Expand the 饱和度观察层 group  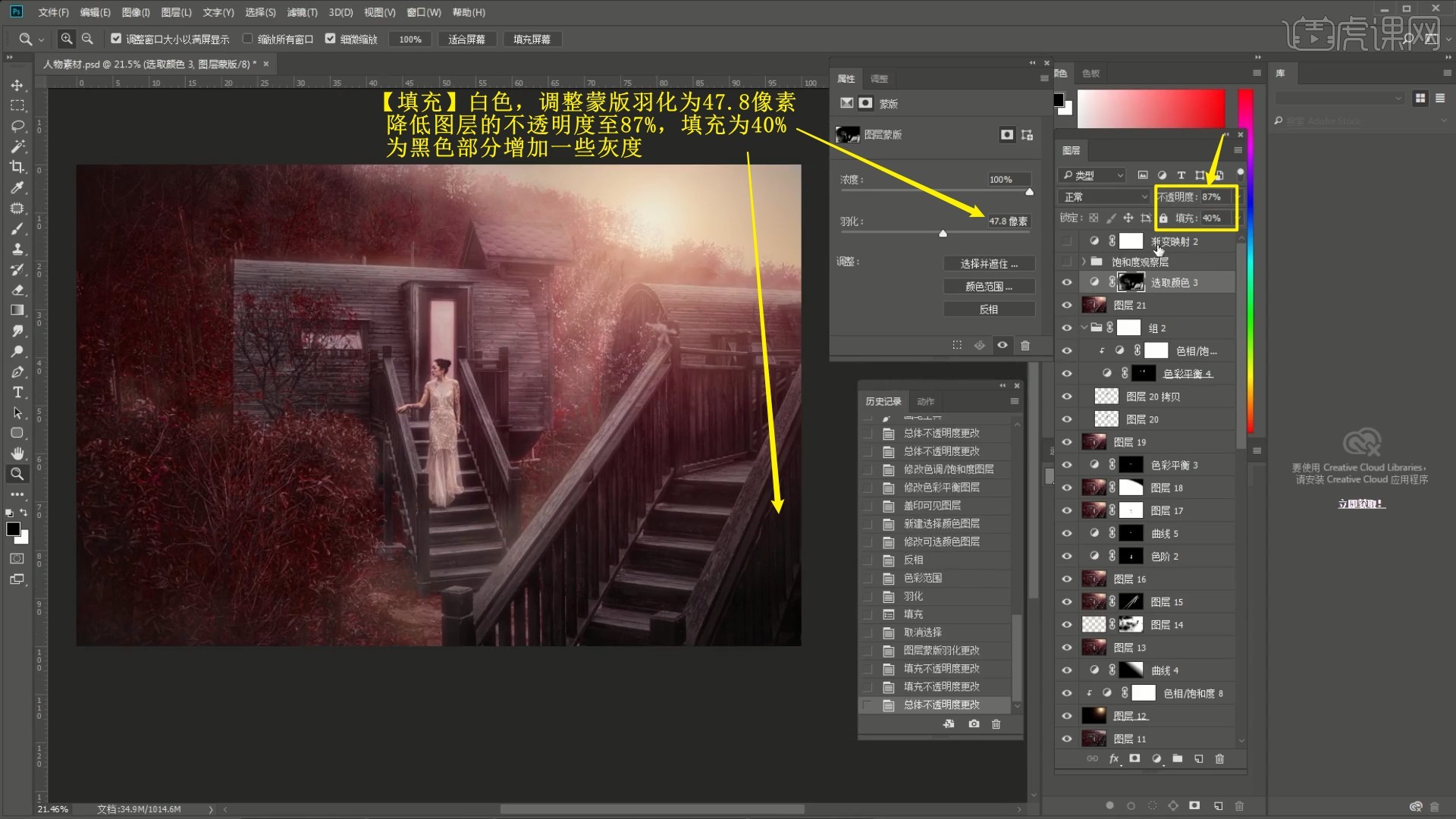coord(1084,262)
